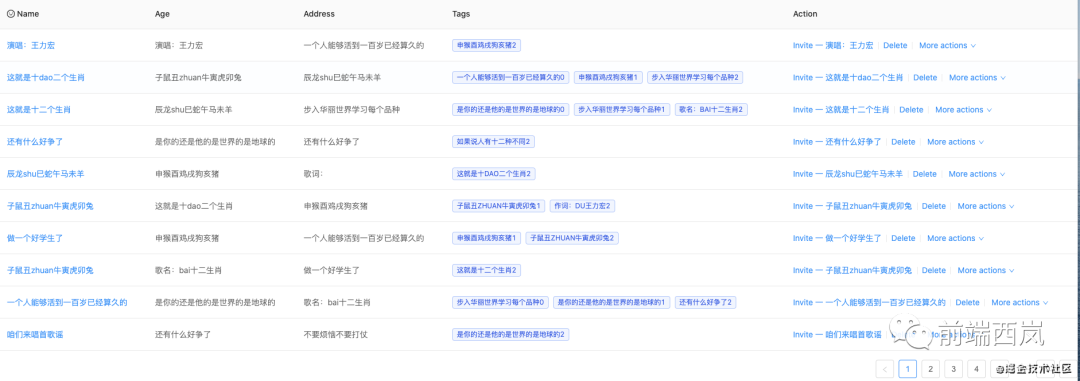The image size is (1080, 381).
Task: Open the name link 做一个好学生了
Action: [34, 238]
